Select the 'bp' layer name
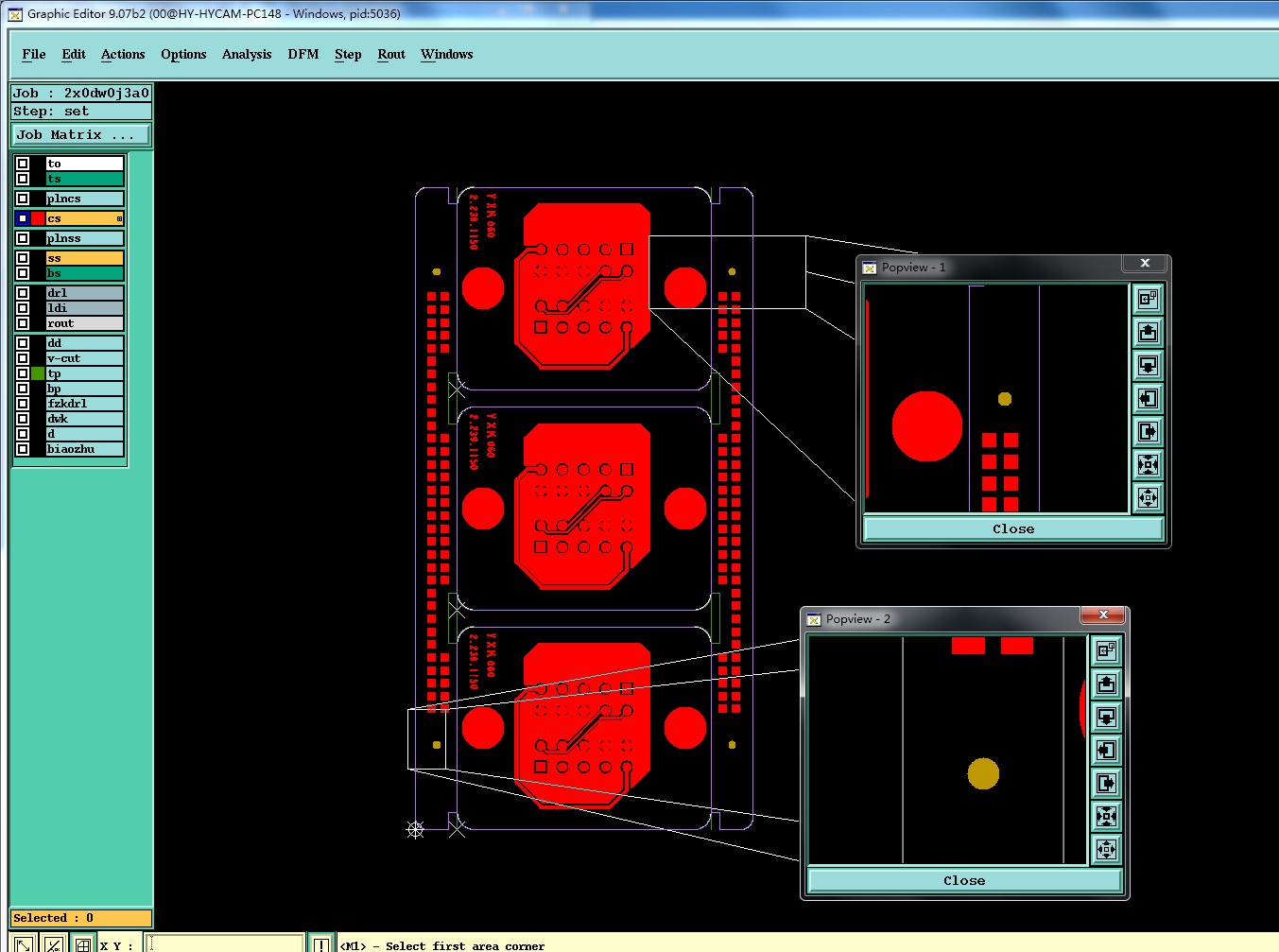This screenshot has height=952, width=1279. 84,389
